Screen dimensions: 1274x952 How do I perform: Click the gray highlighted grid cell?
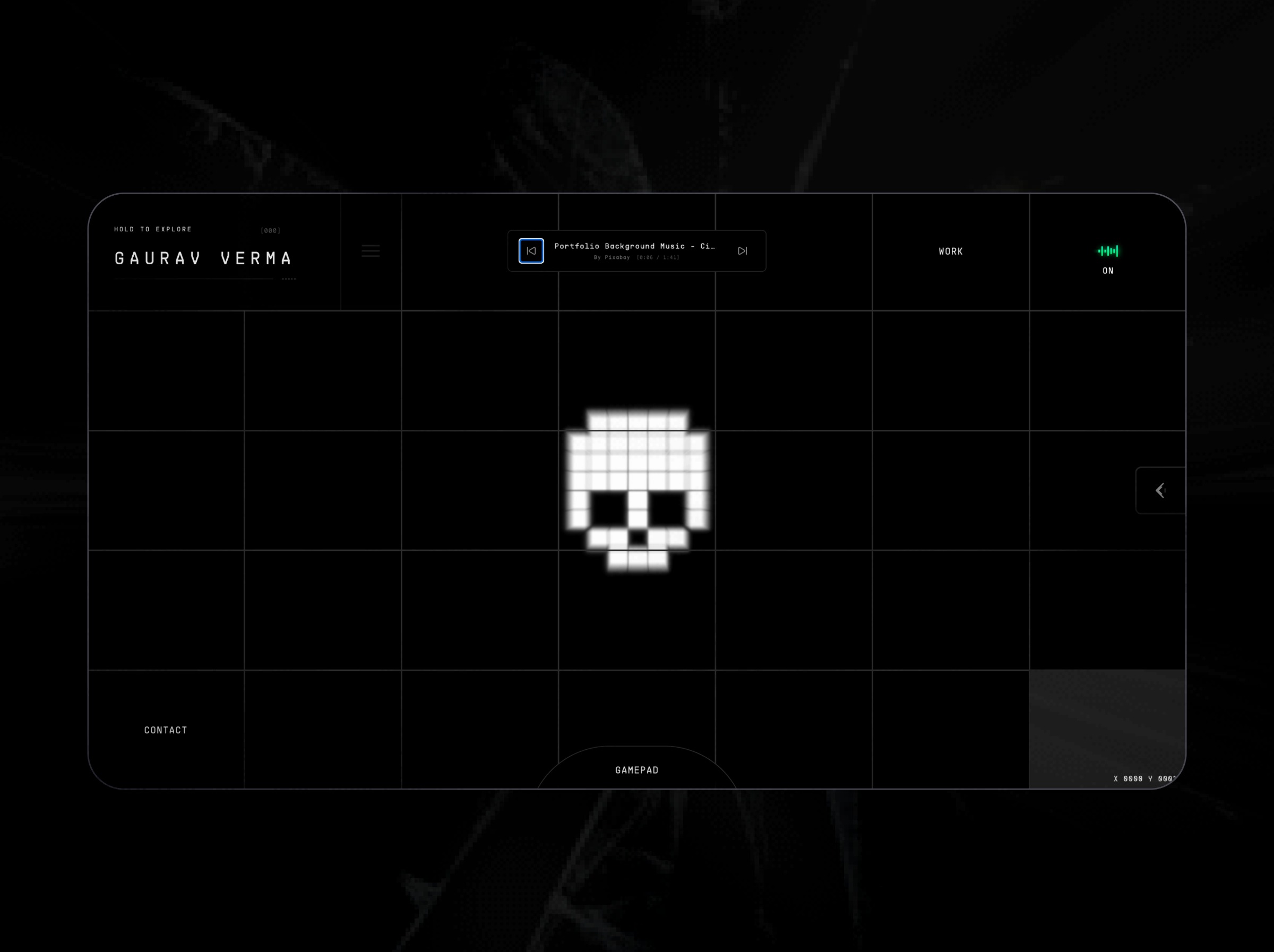1106,720
